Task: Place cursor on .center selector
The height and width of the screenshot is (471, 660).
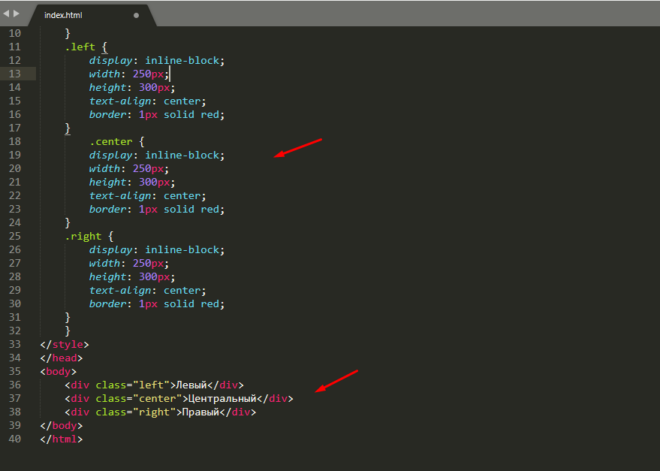Action: (x=111, y=142)
